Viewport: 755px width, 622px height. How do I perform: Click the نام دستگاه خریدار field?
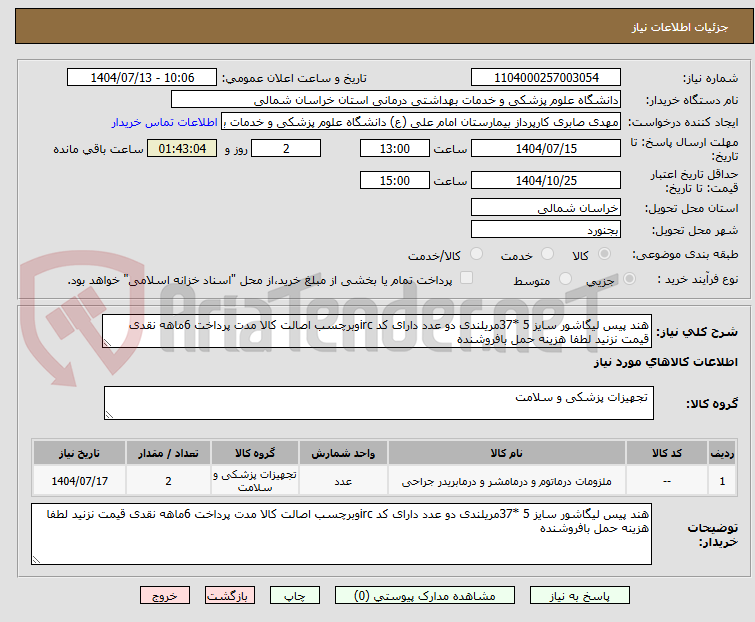coord(396,100)
